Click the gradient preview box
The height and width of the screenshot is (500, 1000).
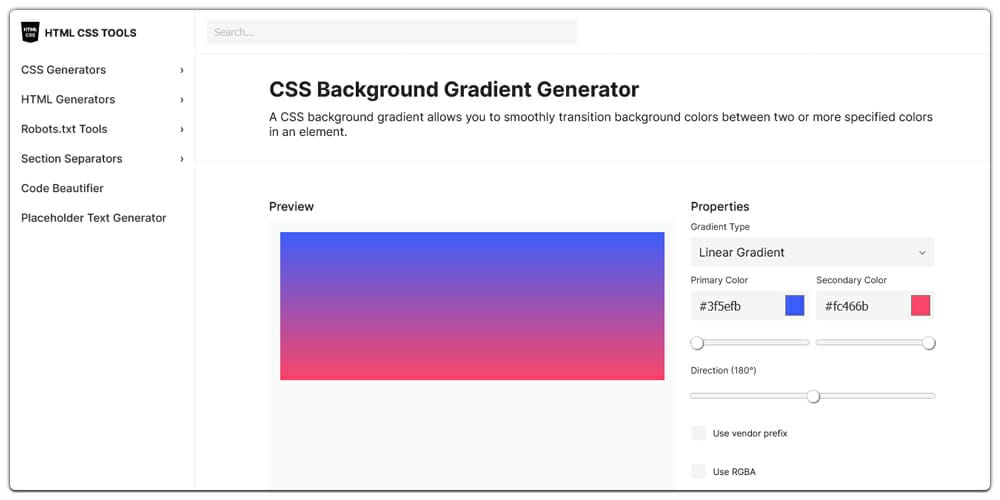pos(472,306)
